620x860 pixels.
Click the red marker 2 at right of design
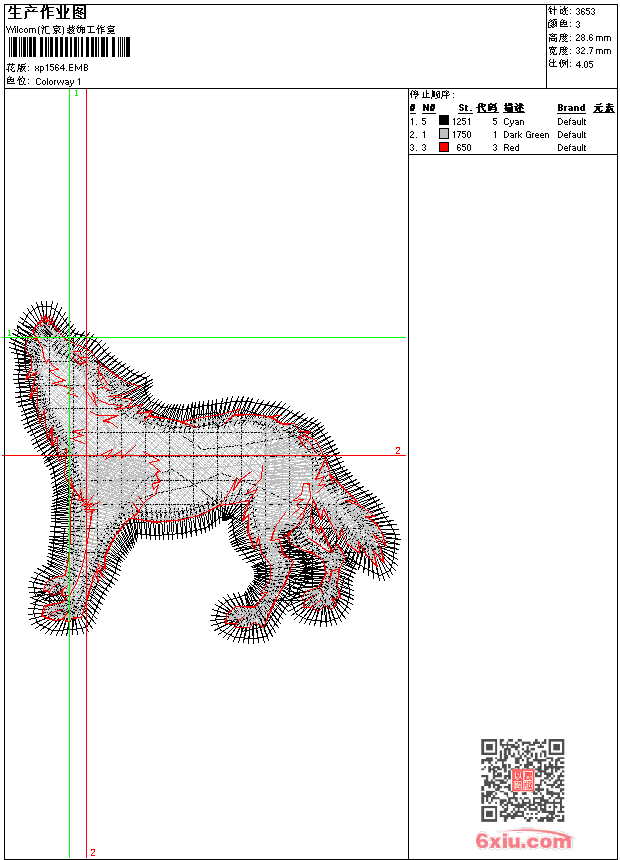click(x=397, y=451)
